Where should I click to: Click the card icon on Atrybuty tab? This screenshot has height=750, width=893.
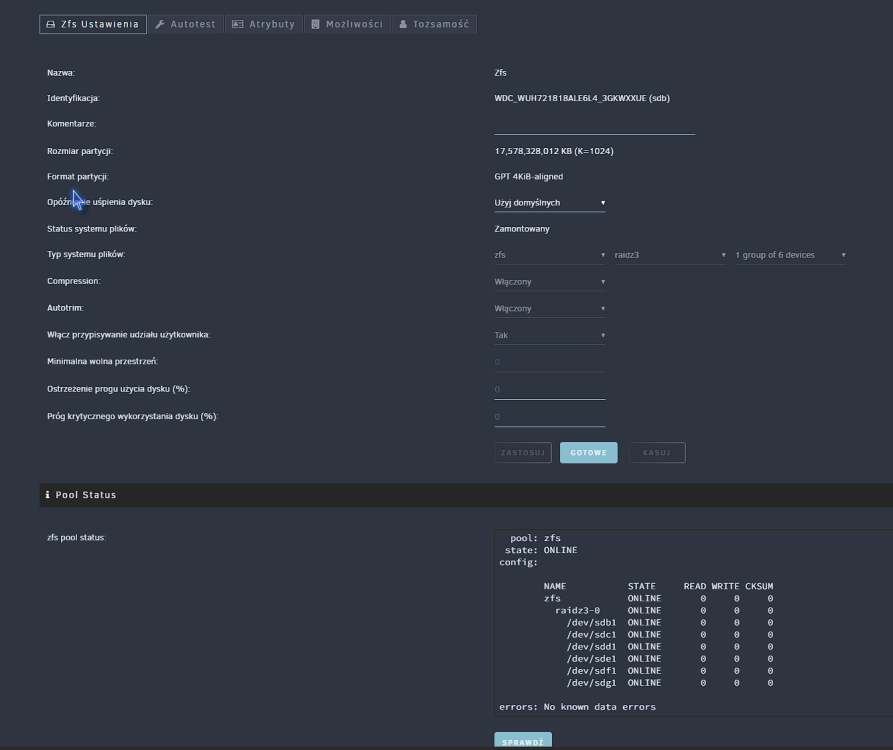click(237, 24)
